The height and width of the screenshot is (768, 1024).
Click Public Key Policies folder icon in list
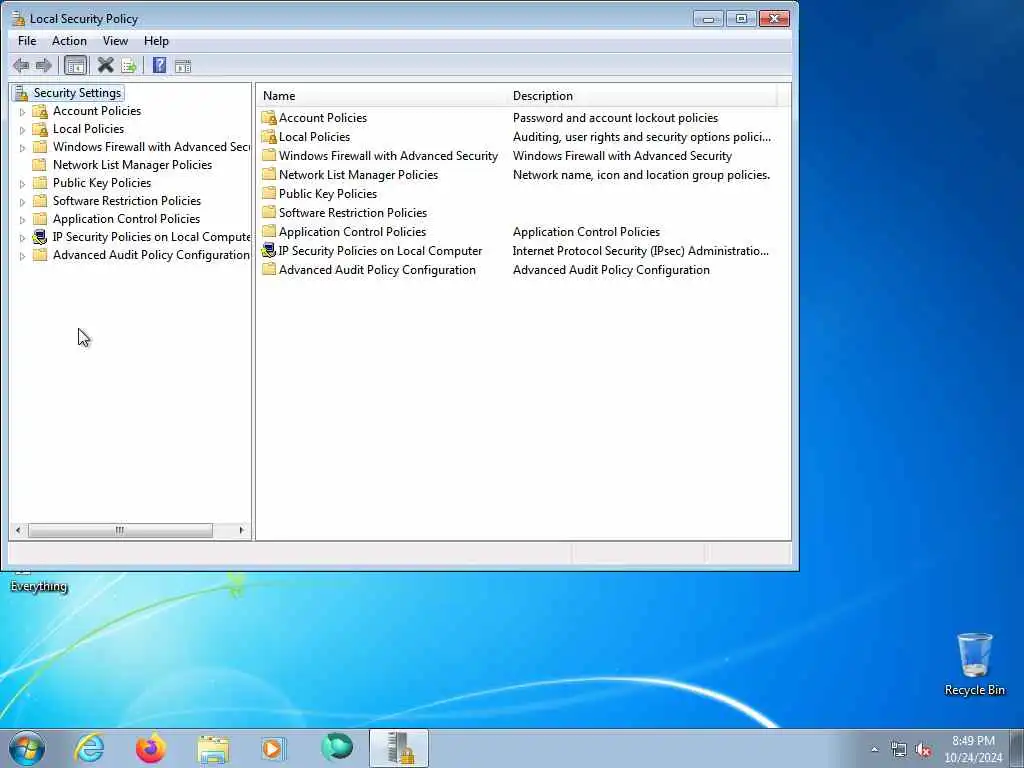click(269, 193)
